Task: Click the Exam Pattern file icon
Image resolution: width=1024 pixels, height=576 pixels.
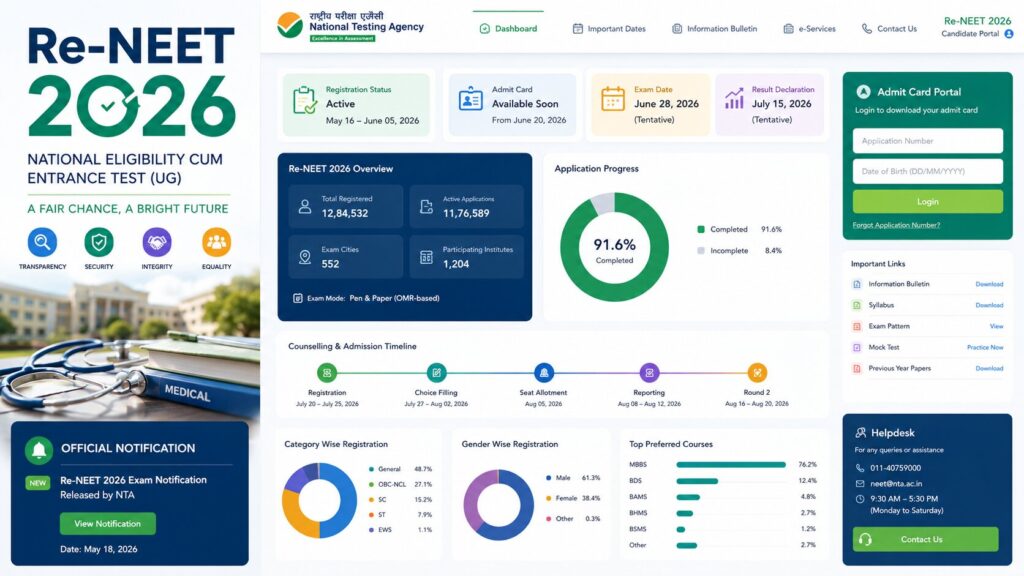Action: click(x=857, y=326)
